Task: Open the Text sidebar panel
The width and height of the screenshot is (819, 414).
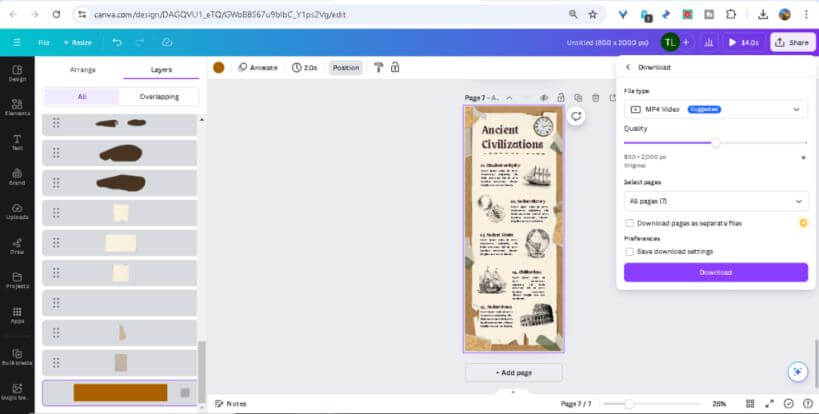Action: 17,143
